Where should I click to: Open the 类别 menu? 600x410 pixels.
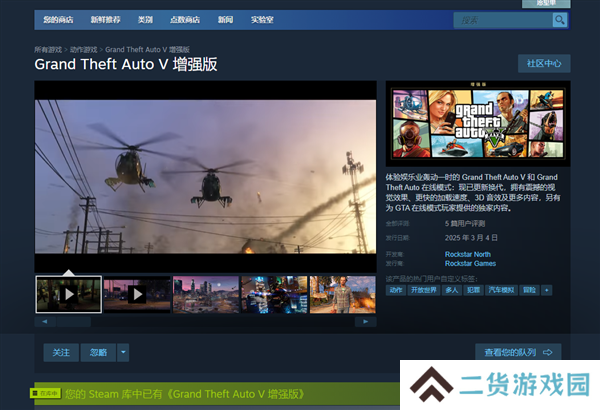(x=145, y=20)
